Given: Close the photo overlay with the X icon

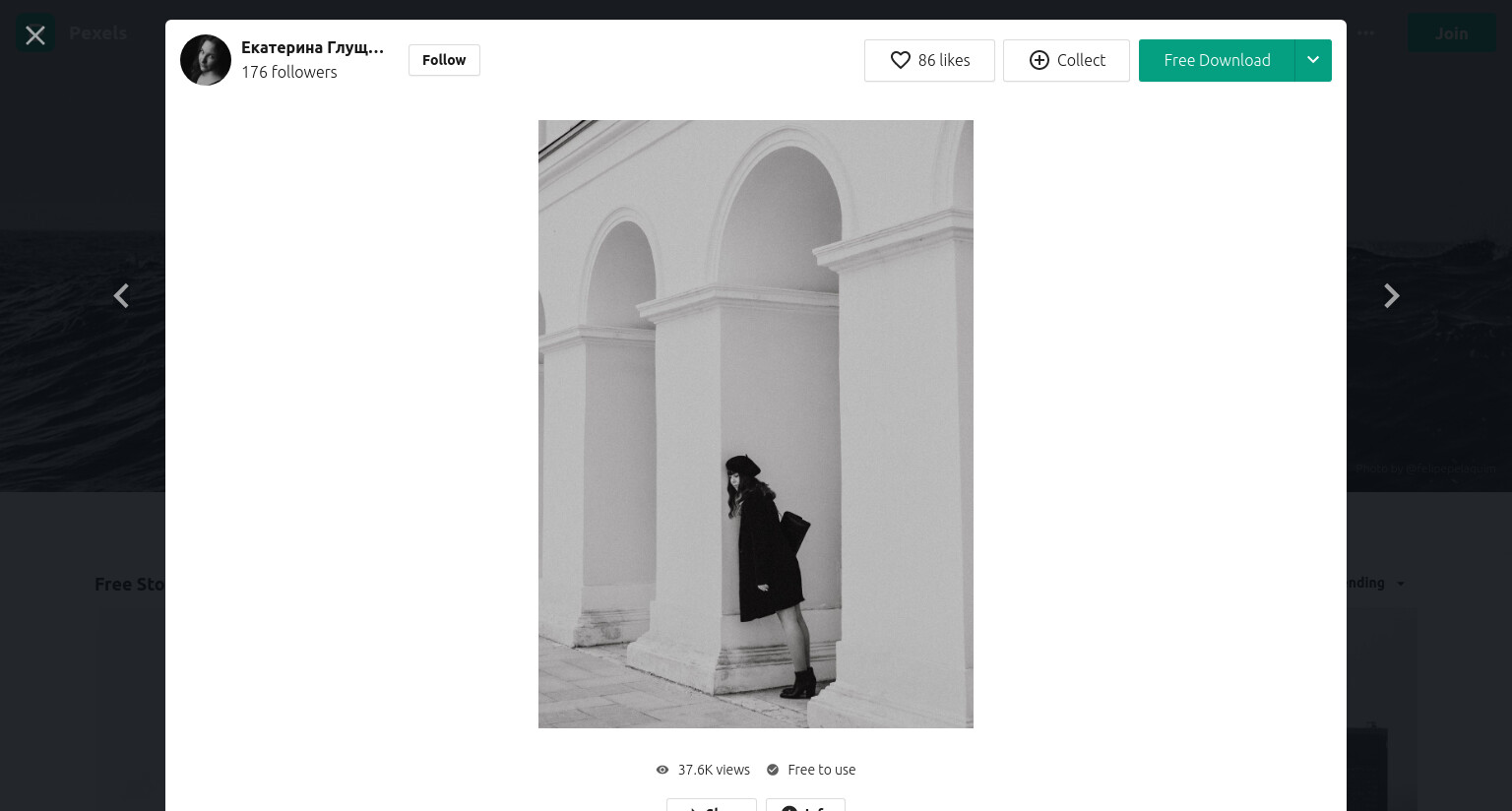Looking at the screenshot, I should (35, 35).
